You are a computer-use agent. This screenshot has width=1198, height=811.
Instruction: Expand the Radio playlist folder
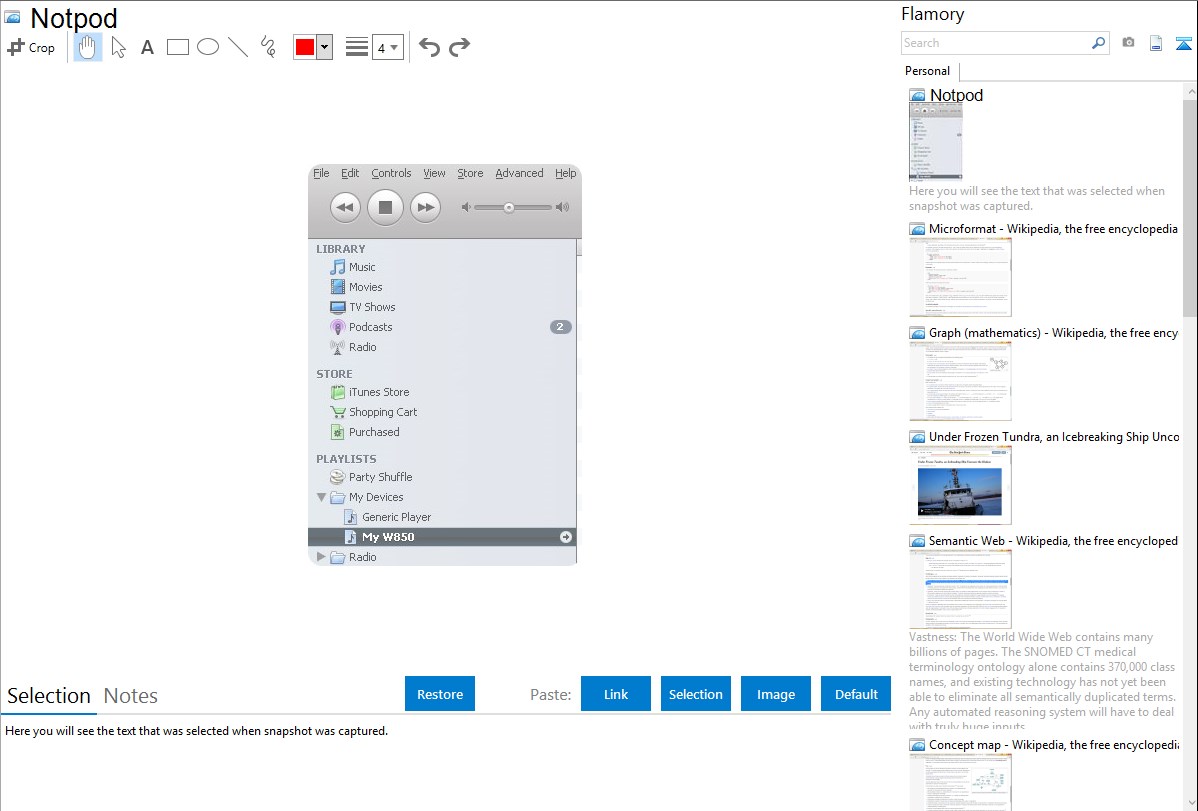point(322,556)
